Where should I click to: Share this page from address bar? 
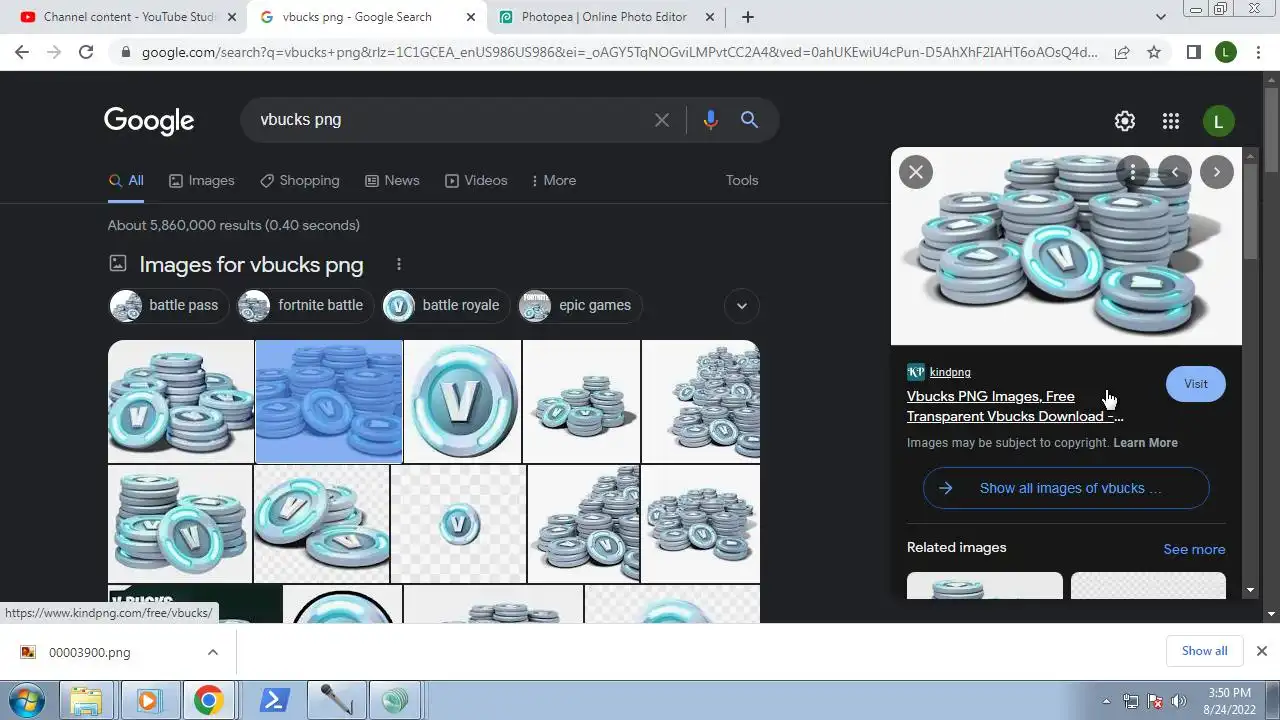click(x=1122, y=52)
